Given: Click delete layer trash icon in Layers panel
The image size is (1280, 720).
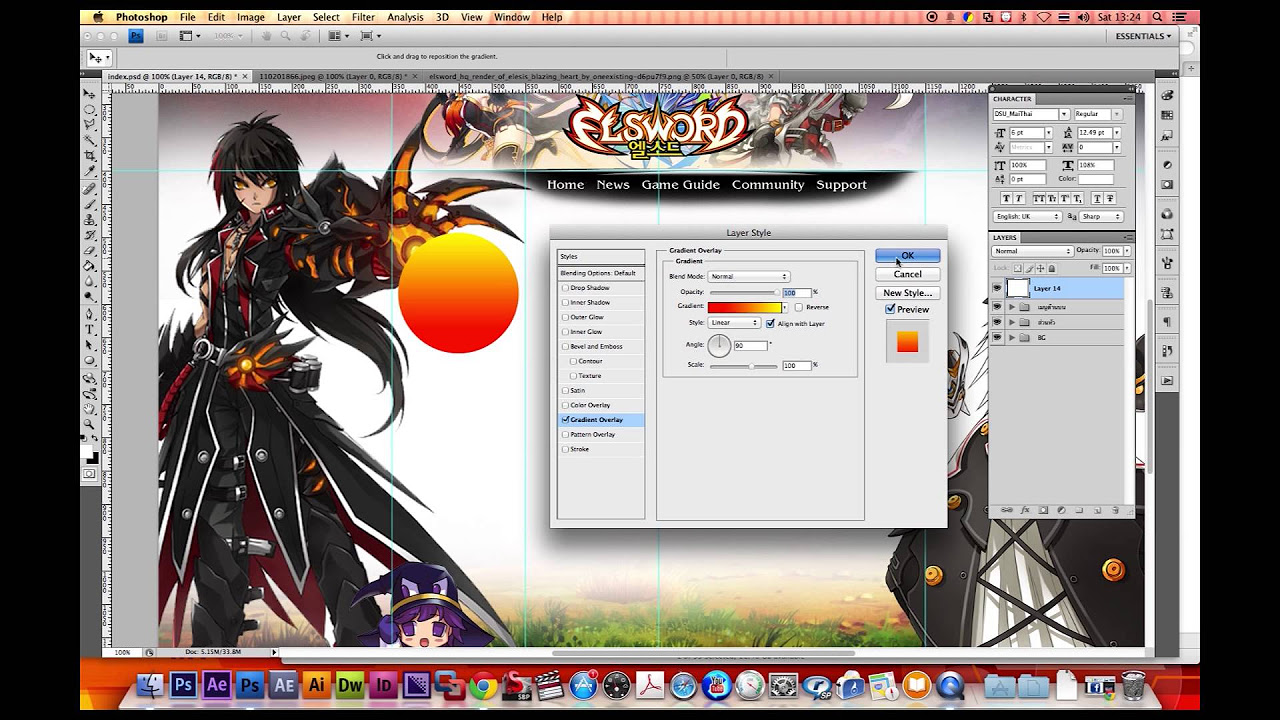Looking at the screenshot, I should [1115, 510].
